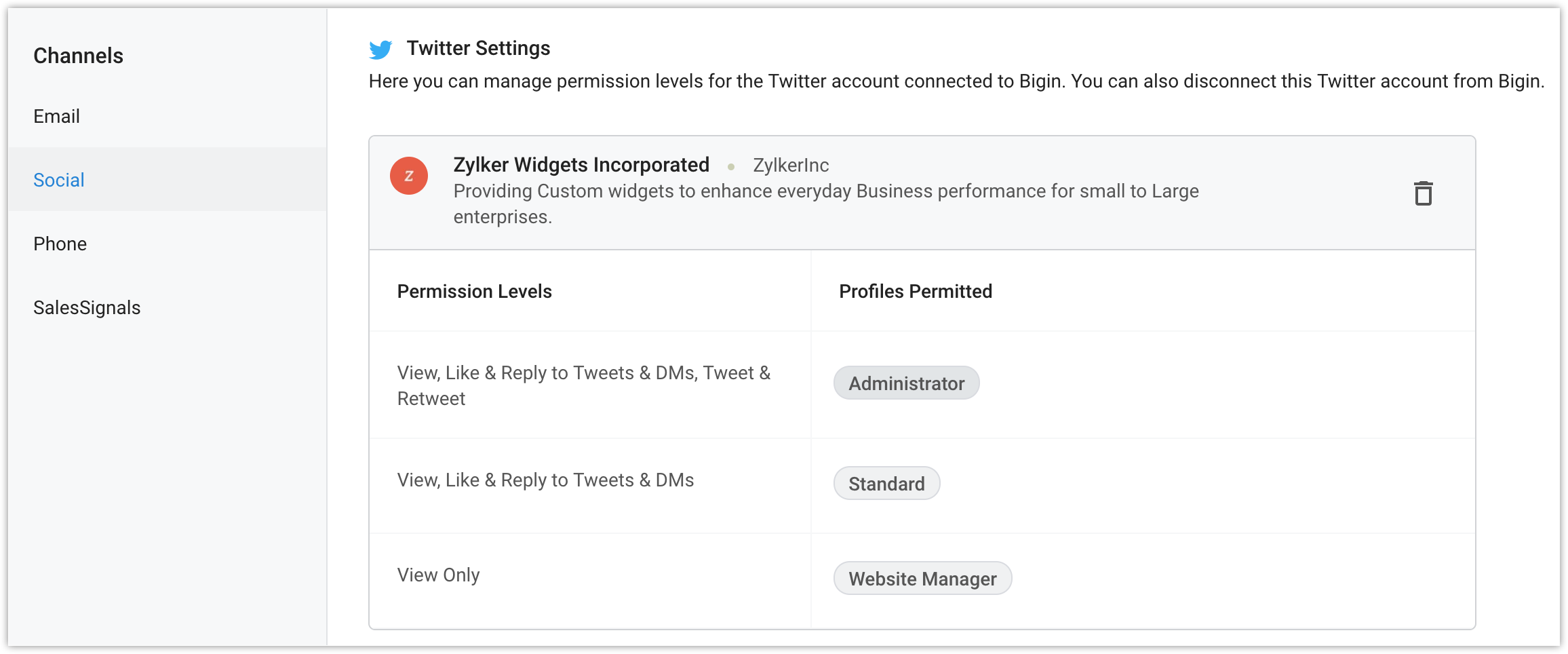Click the Twitter bird icon
This screenshot has width=1568, height=654.
[x=380, y=50]
